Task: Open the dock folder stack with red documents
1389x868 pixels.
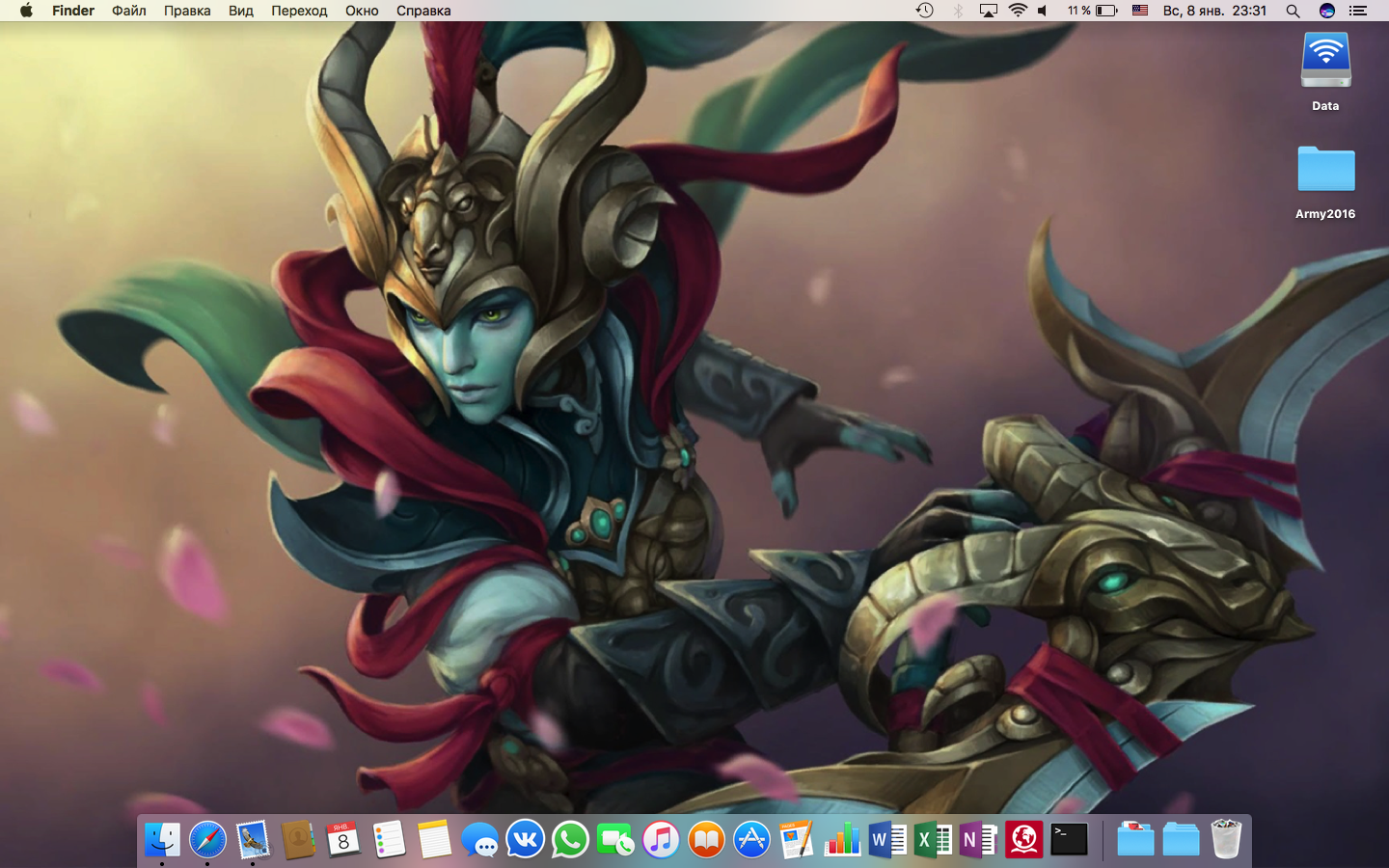Action: pyautogui.click(x=1135, y=840)
